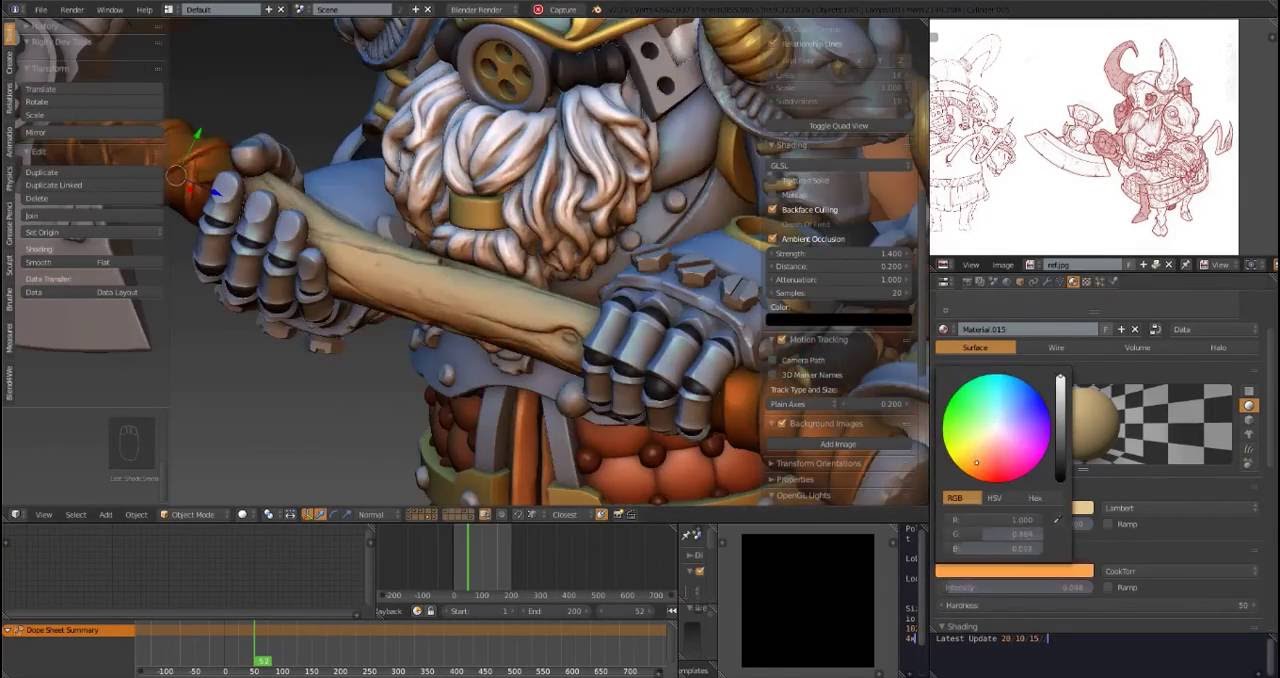The image size is (1280, 678).
Task: Select the Dope Sheet Summary row
Action: tap(68, 630)
